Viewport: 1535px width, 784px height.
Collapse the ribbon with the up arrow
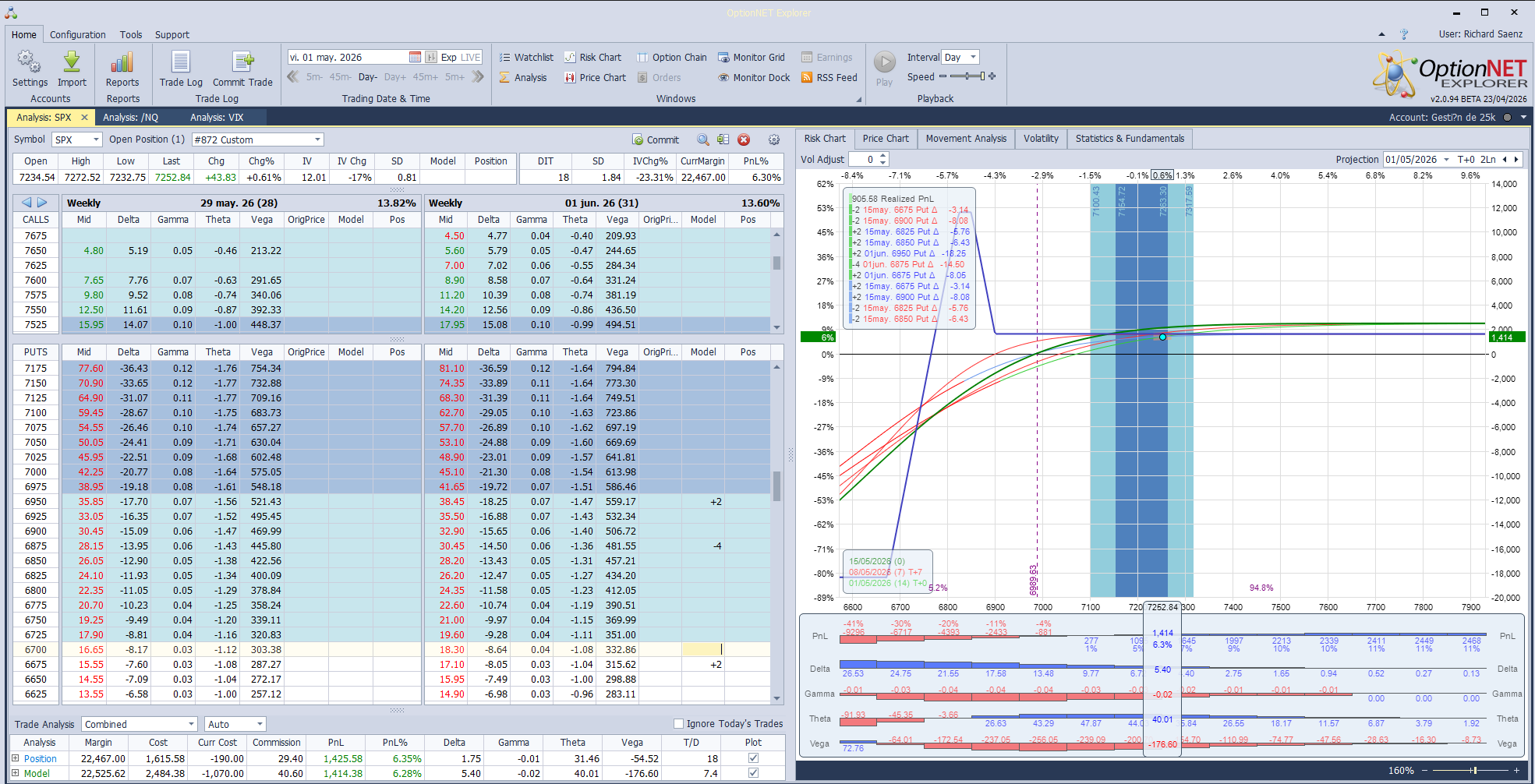click(x=1381, y=34)
